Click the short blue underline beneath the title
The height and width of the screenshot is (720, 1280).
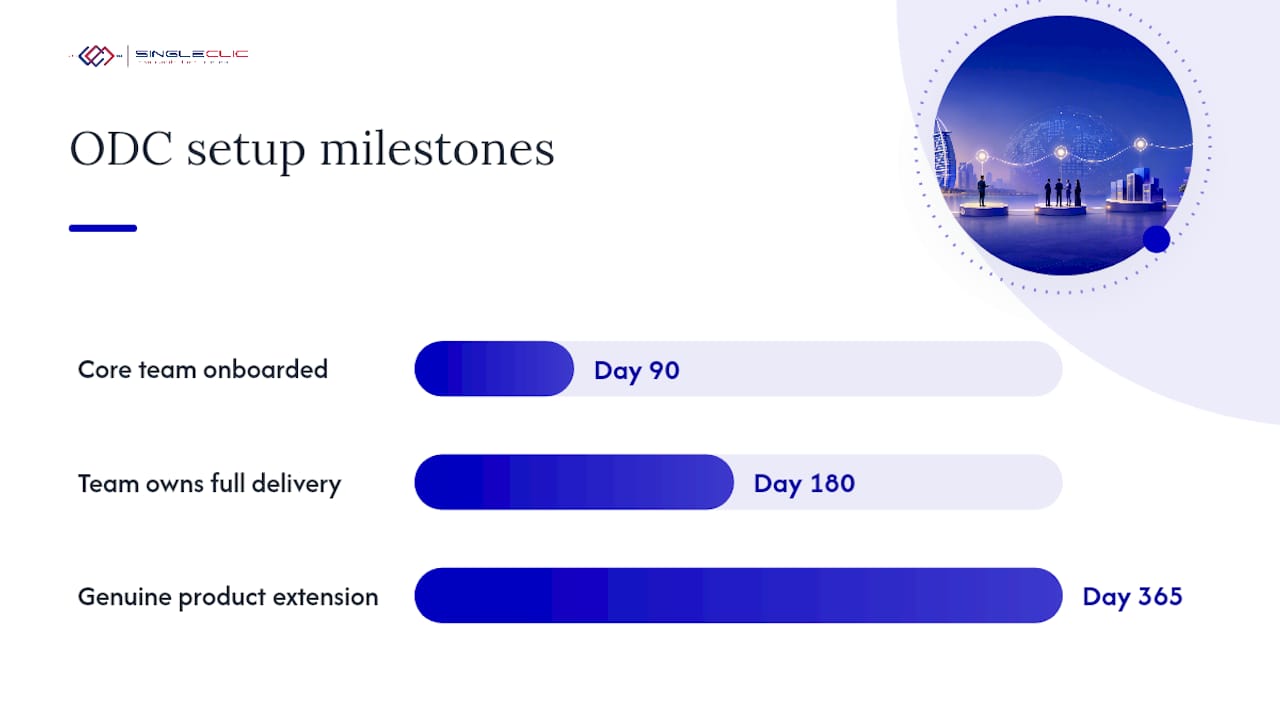pos(103,228)
